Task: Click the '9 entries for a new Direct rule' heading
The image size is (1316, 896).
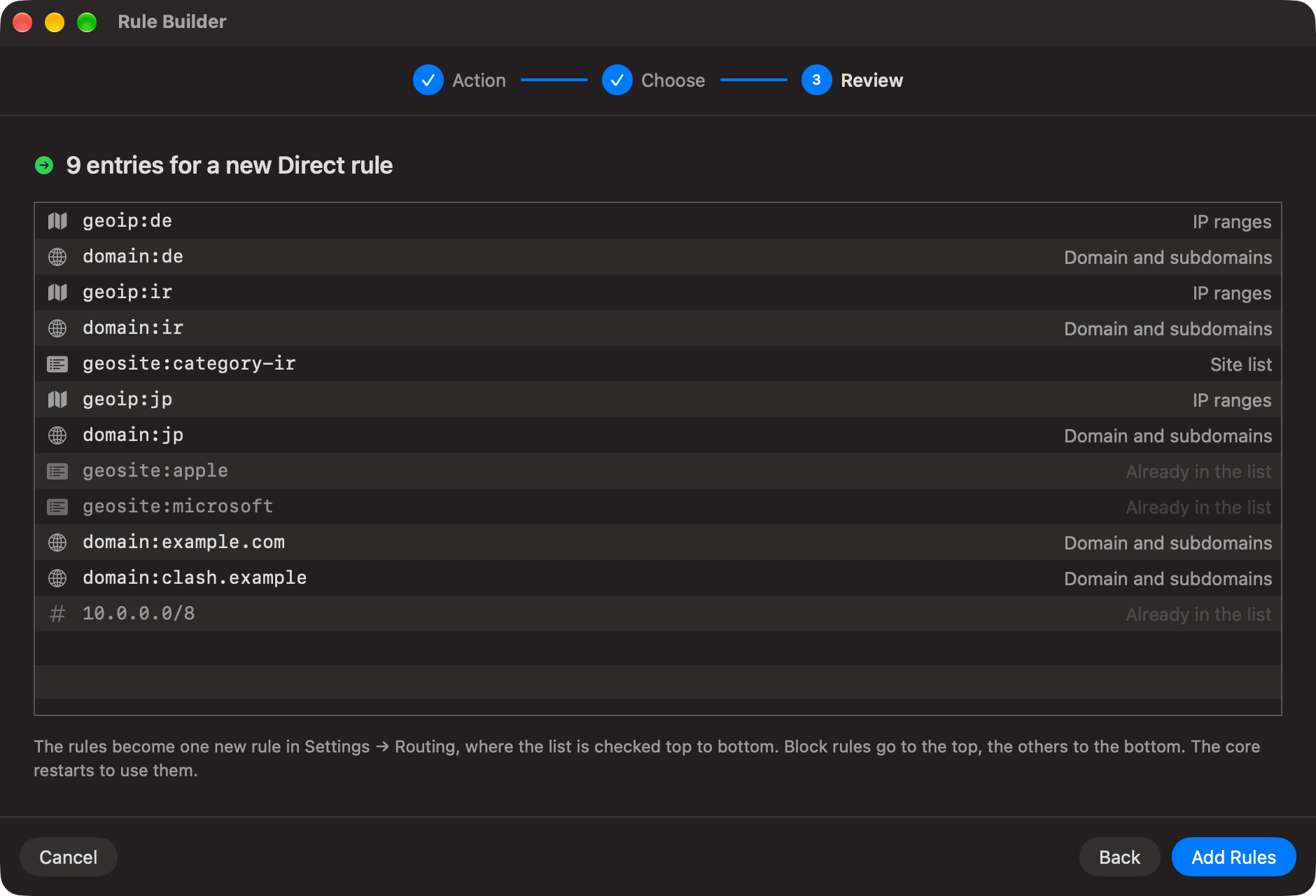Action: point(229,165)
